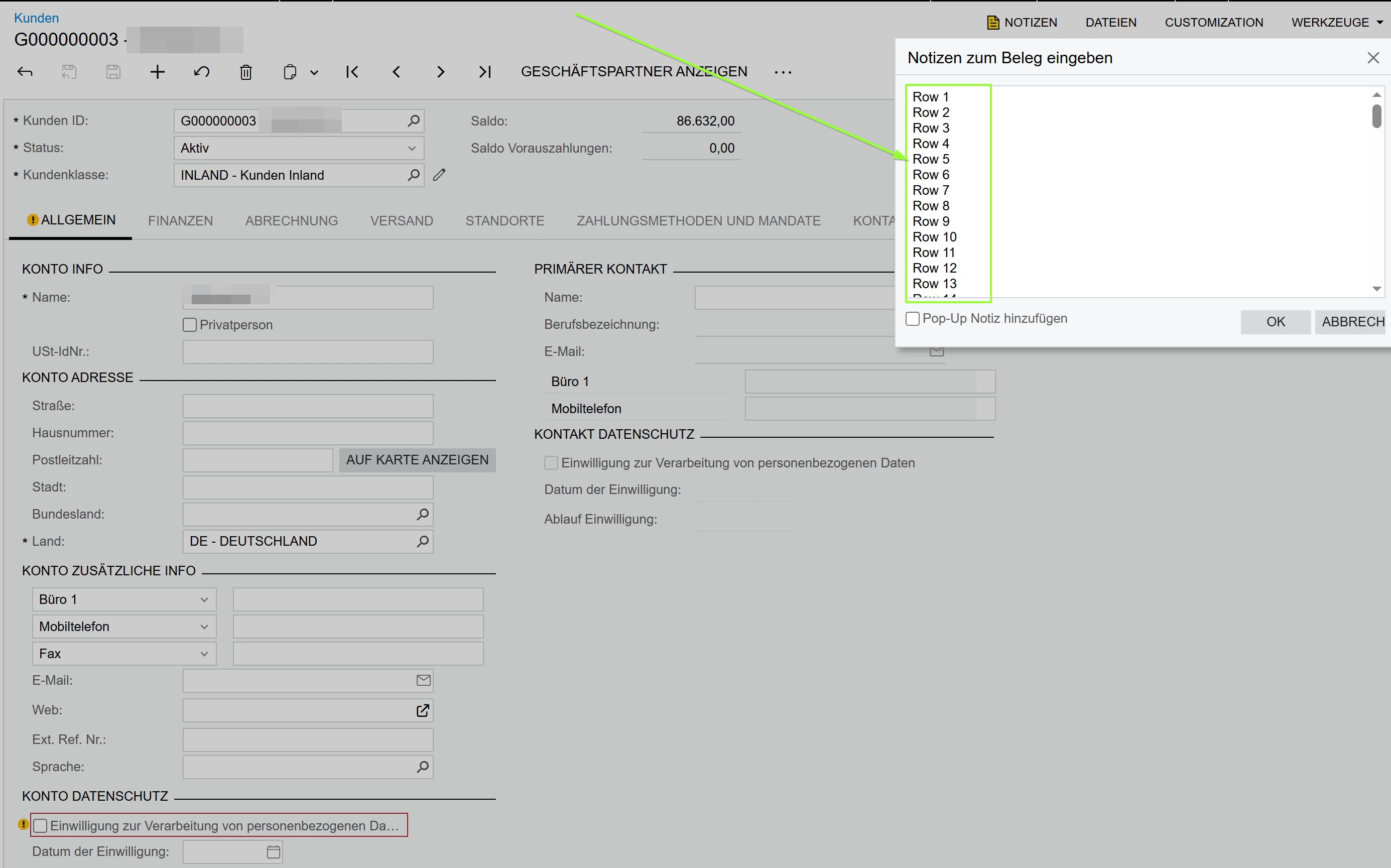Click AUF KARTE ANZEIGEN button
Viewport: 1391px width, 868px height.
[x=417, y=460]
